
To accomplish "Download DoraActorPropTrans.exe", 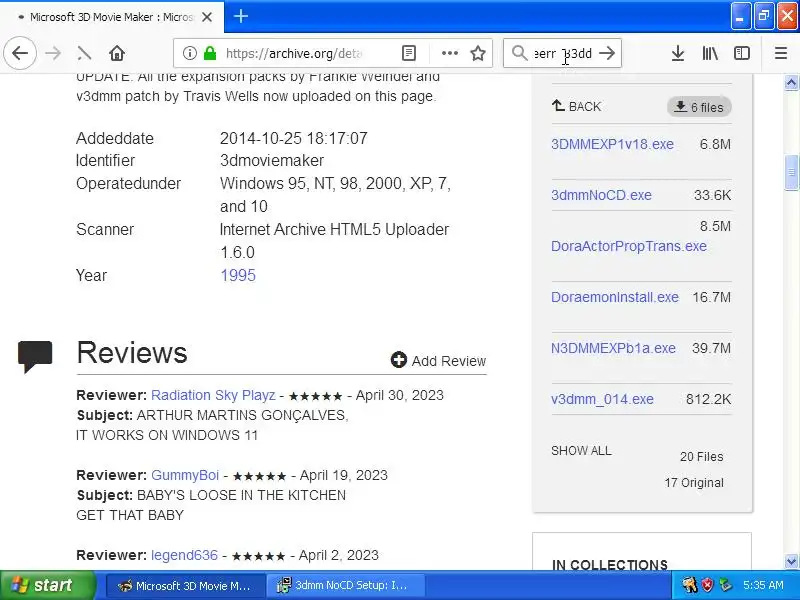I will pos(629,246).
